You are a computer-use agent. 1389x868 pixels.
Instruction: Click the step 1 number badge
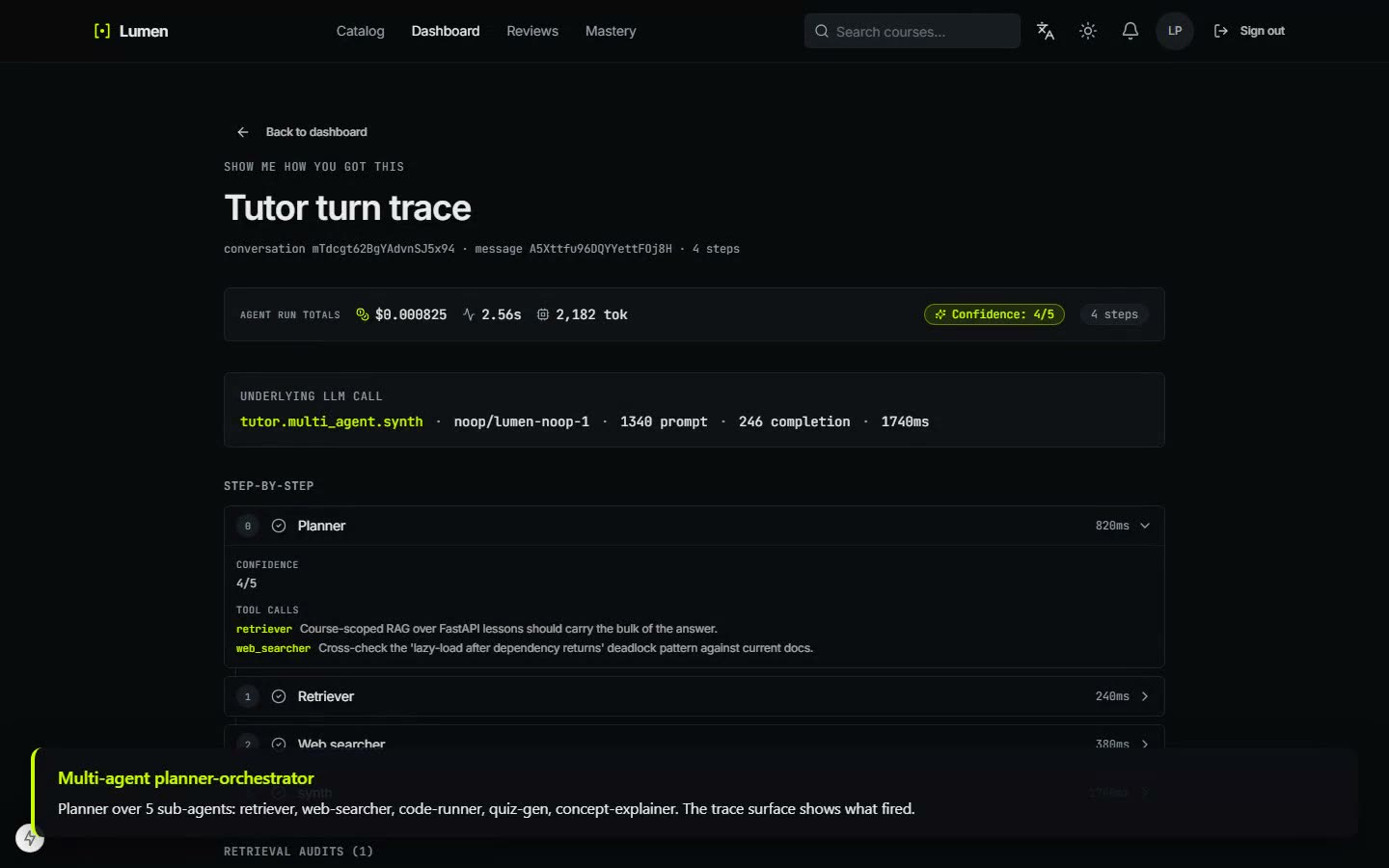[x=248, y=696]
